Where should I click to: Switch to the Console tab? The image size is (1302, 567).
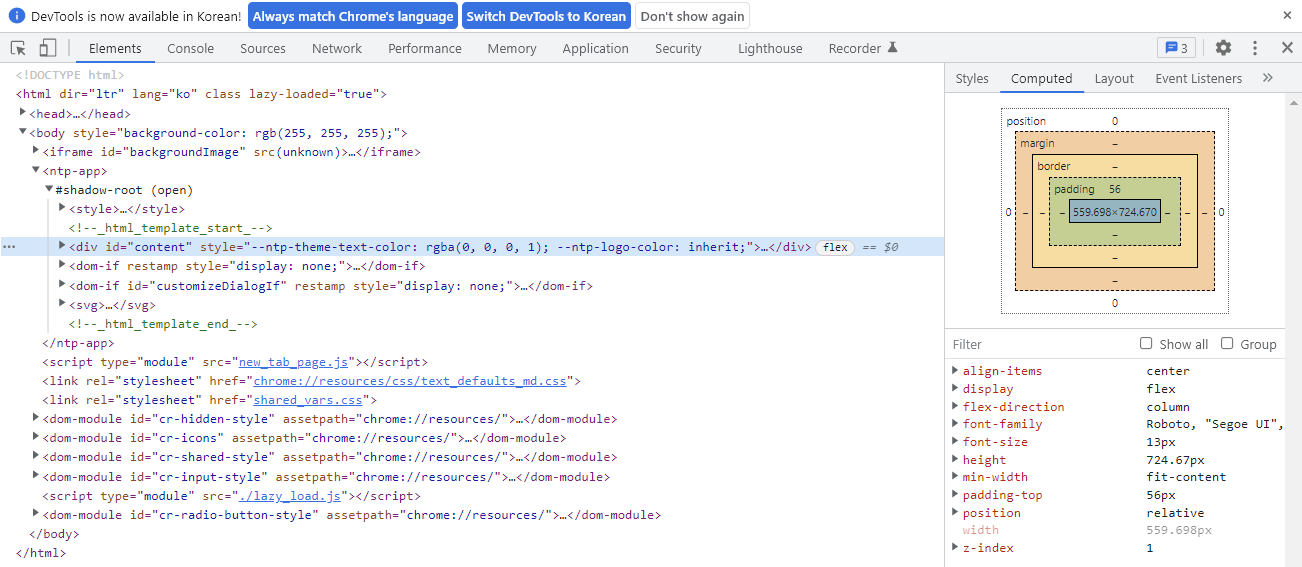pyautogui.click(x=190, y=48)
